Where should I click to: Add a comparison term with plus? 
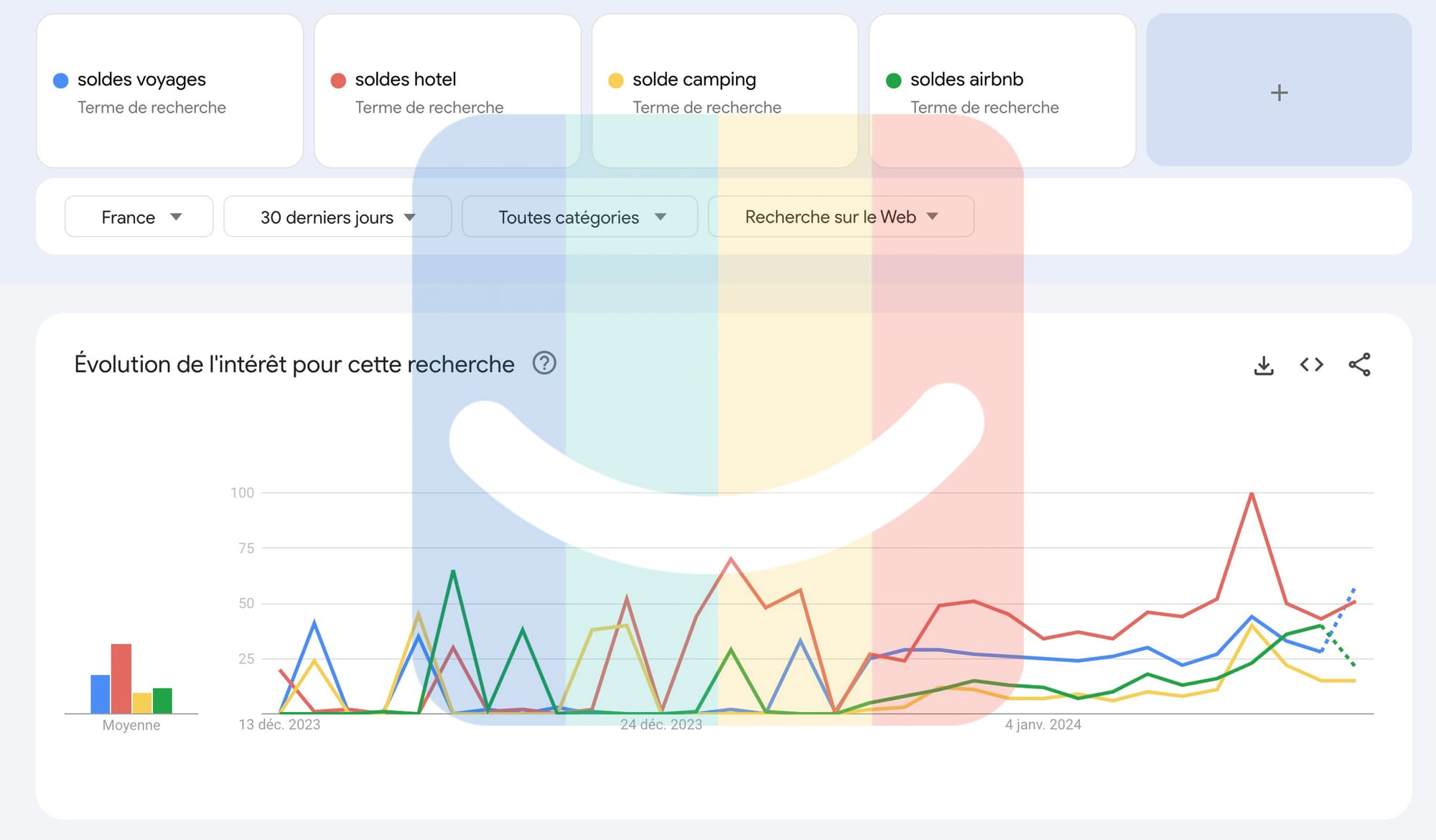tap(1279, 90)
